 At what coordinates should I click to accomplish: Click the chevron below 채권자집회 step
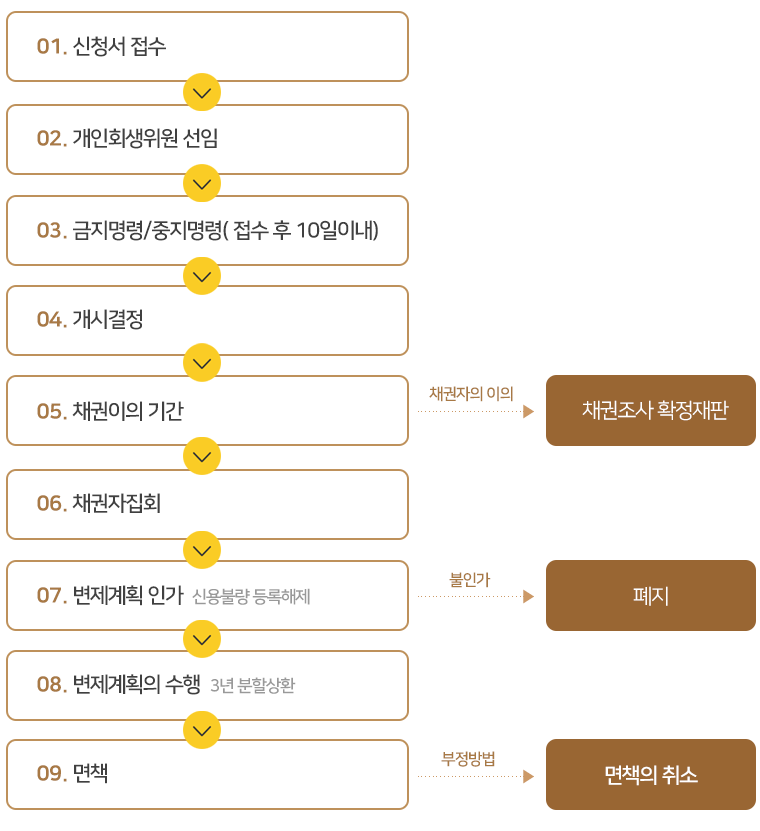tap(202, 550)
